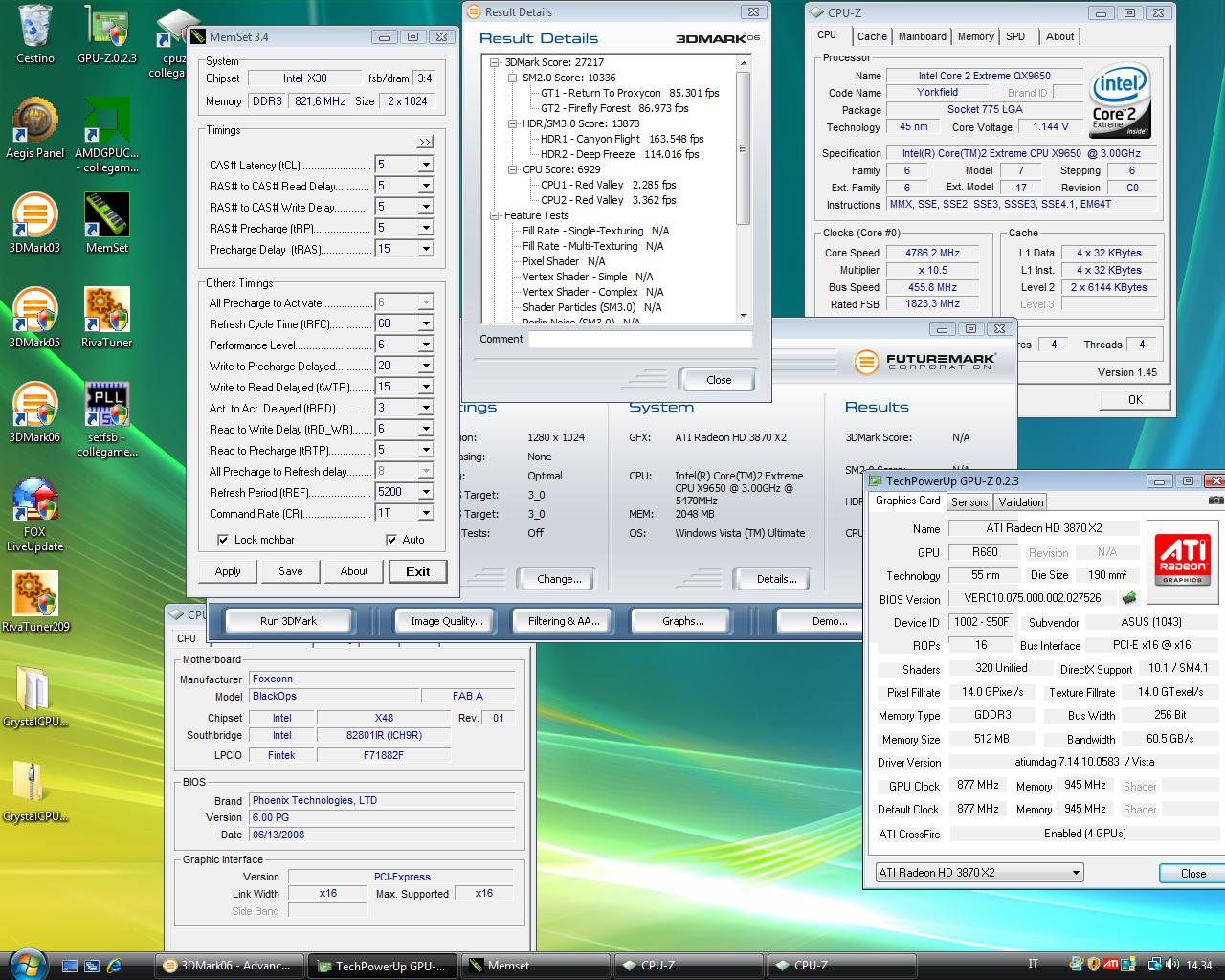Open the Performance Level dropdown

(x=426, y=345)
